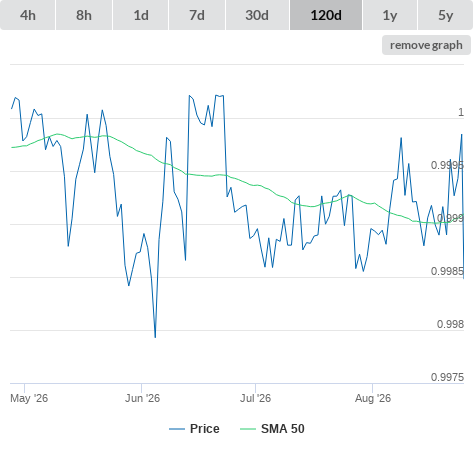Image resolution: width=474 pixels, height=455 pixels.
Task: Choose the 1d time range tab
Action: [x=141, y=15]
